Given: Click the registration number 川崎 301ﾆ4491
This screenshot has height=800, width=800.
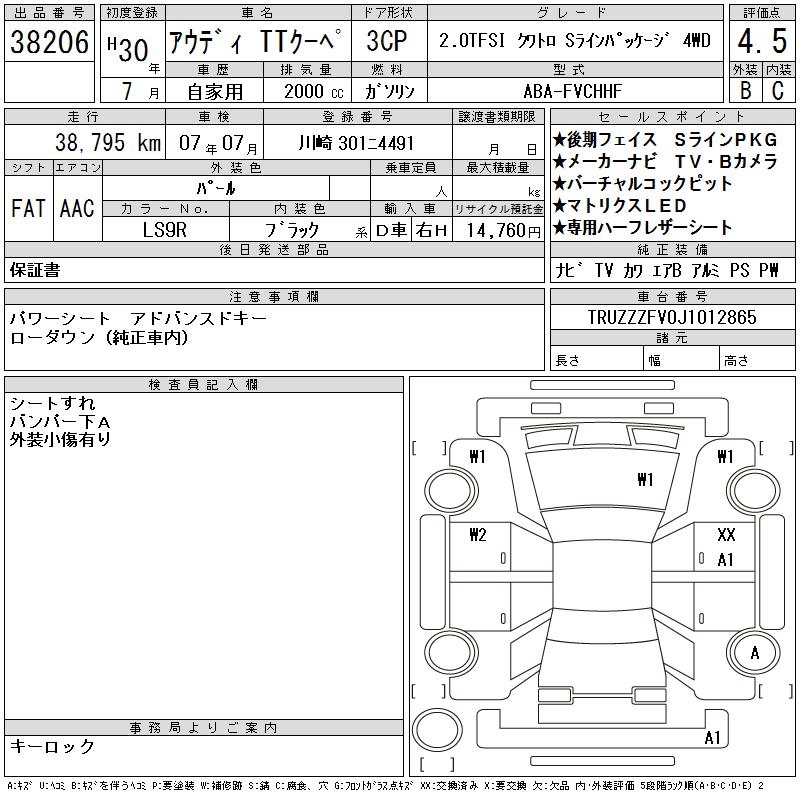Looking at the screenshot, I should pos(357,143).
